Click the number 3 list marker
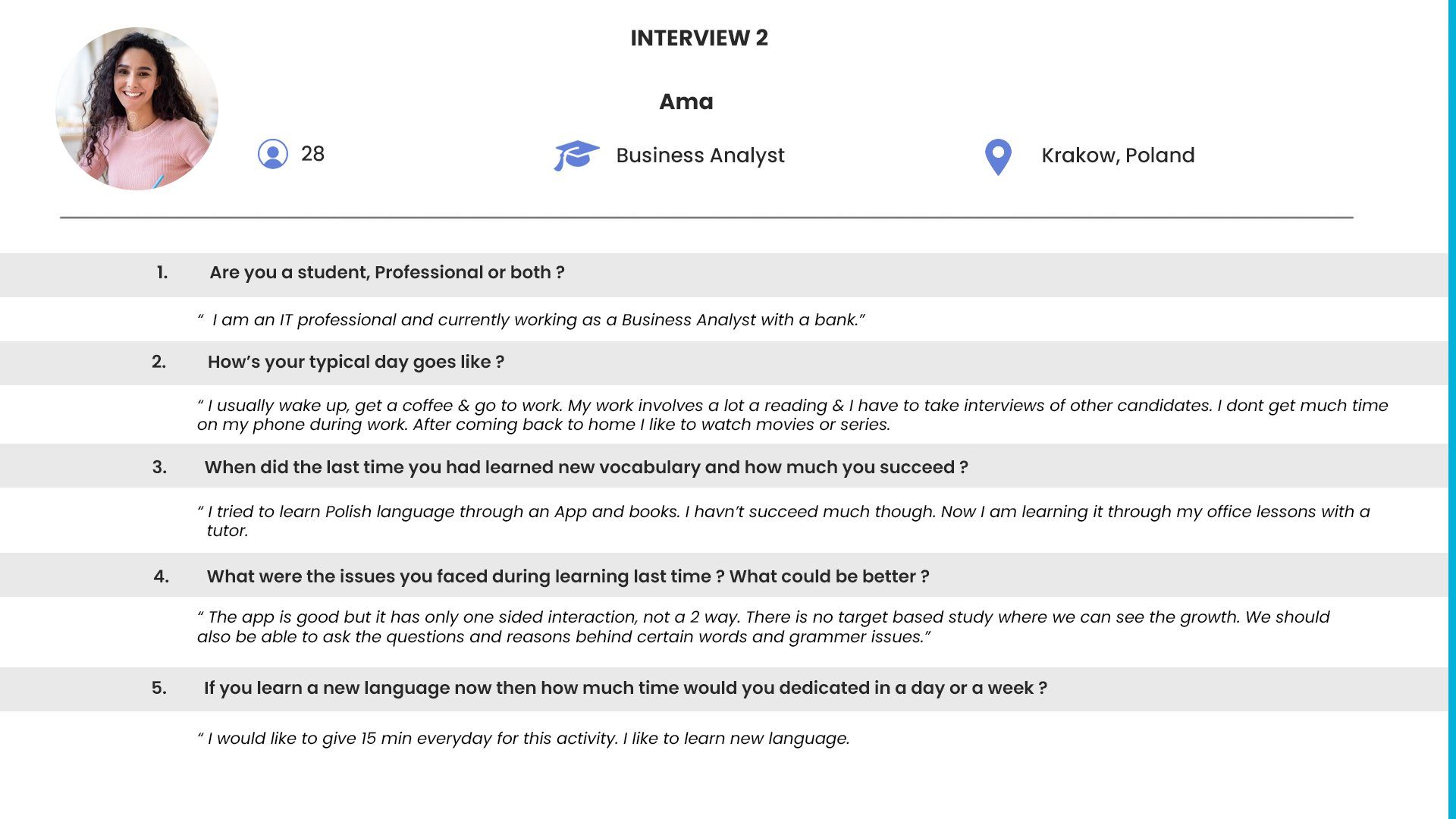Viewport: 1456px width, 819px height. click(x=159, y=467)
